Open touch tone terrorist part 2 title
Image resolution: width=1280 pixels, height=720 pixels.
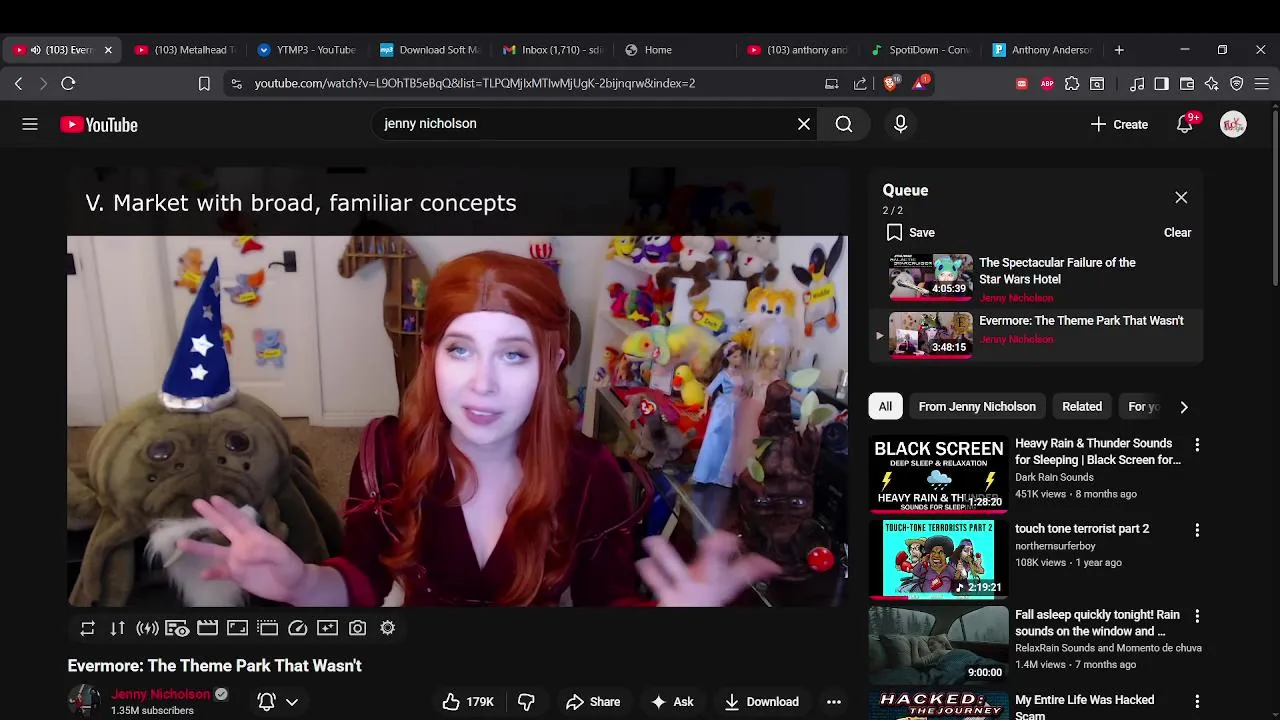pos(1082,529)
